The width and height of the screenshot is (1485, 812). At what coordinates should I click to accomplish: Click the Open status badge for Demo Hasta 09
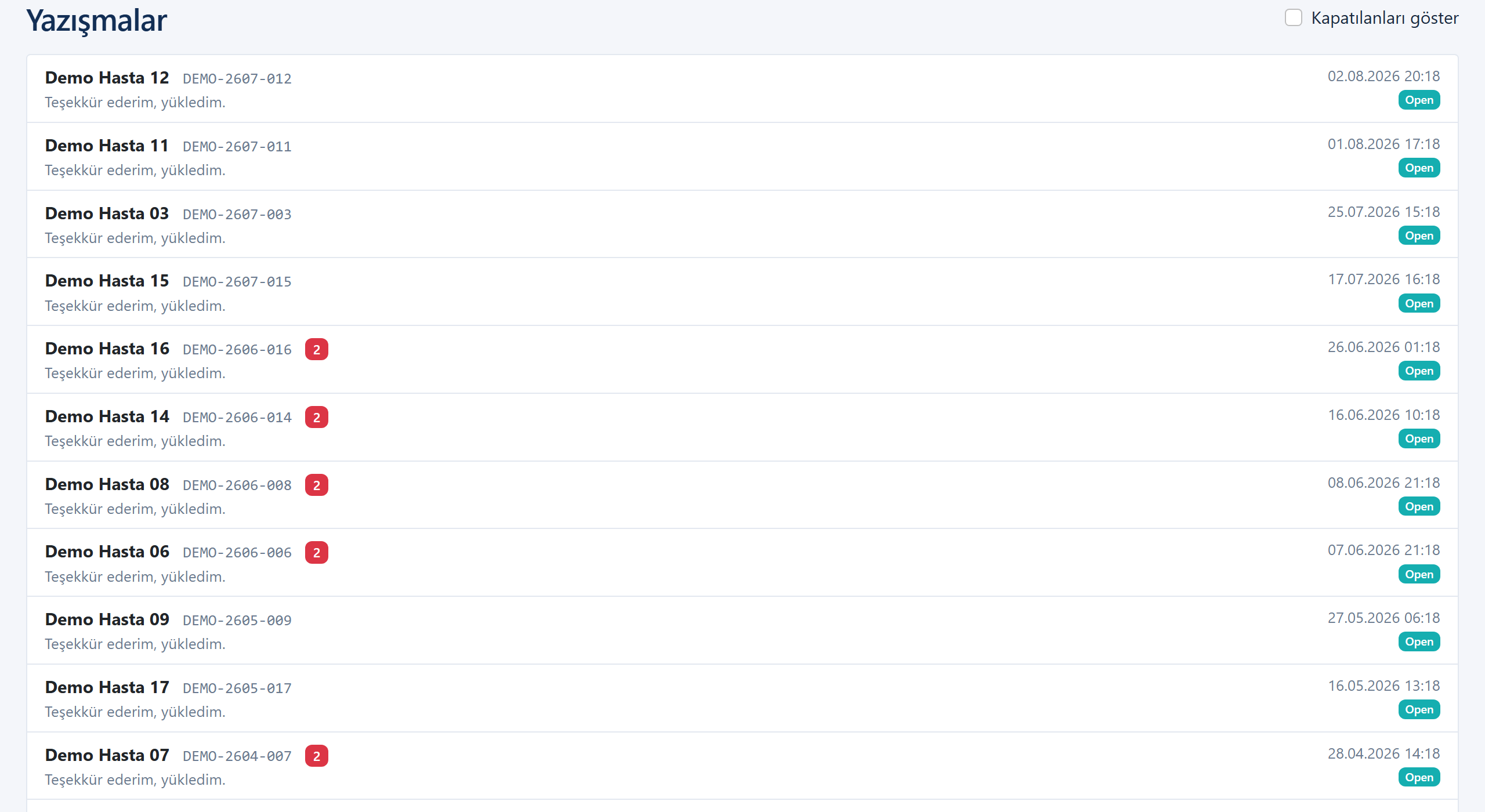[1419, 641]
